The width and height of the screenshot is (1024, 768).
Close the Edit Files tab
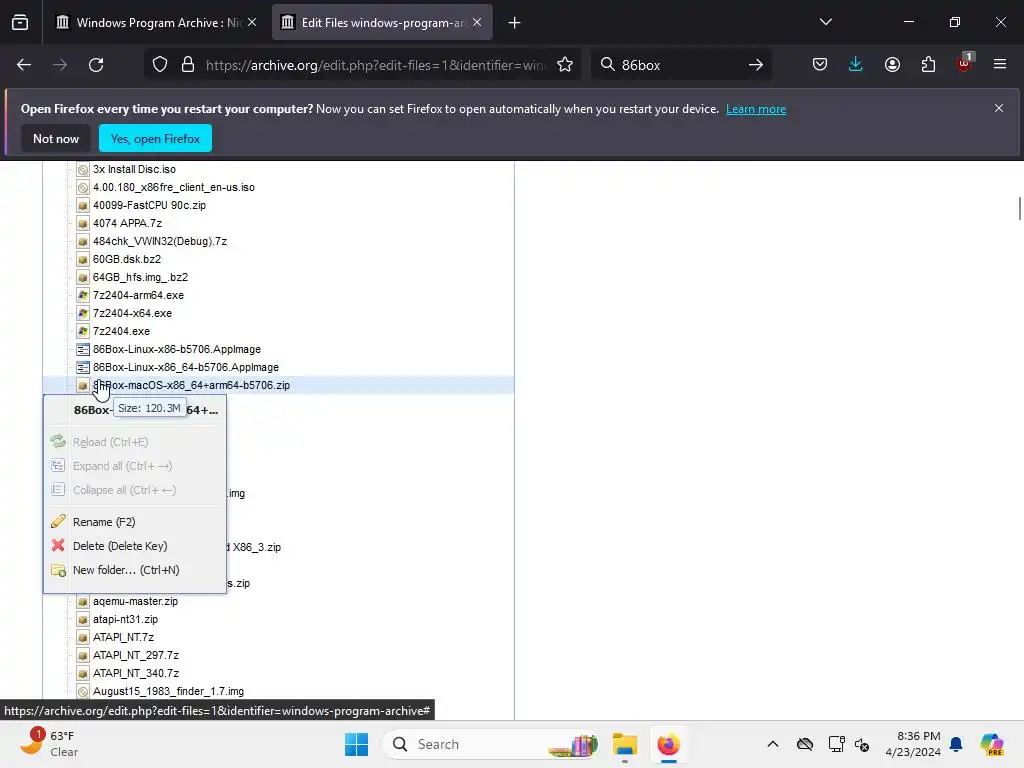477,23
